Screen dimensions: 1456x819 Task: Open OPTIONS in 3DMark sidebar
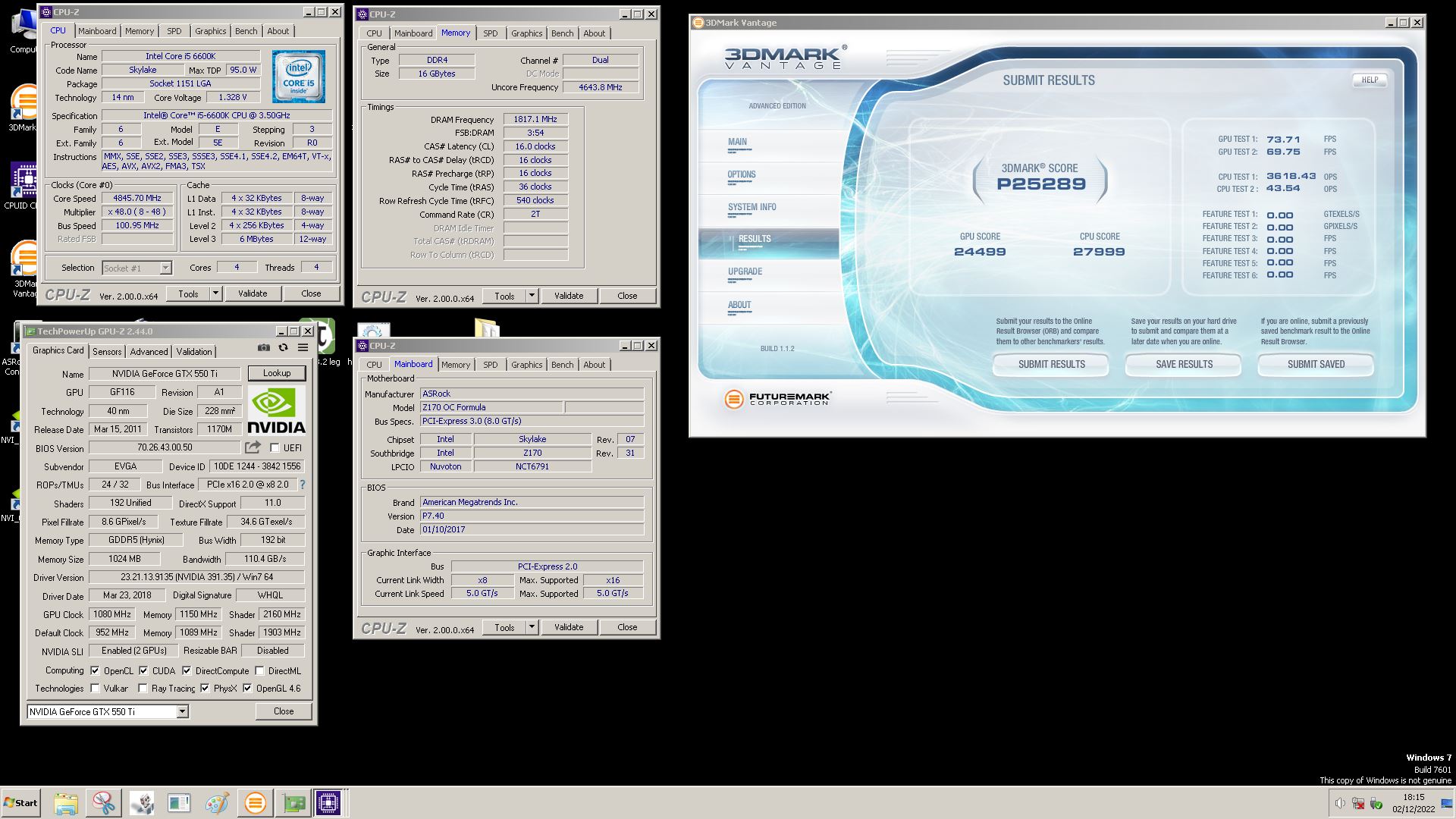(742, 174)
